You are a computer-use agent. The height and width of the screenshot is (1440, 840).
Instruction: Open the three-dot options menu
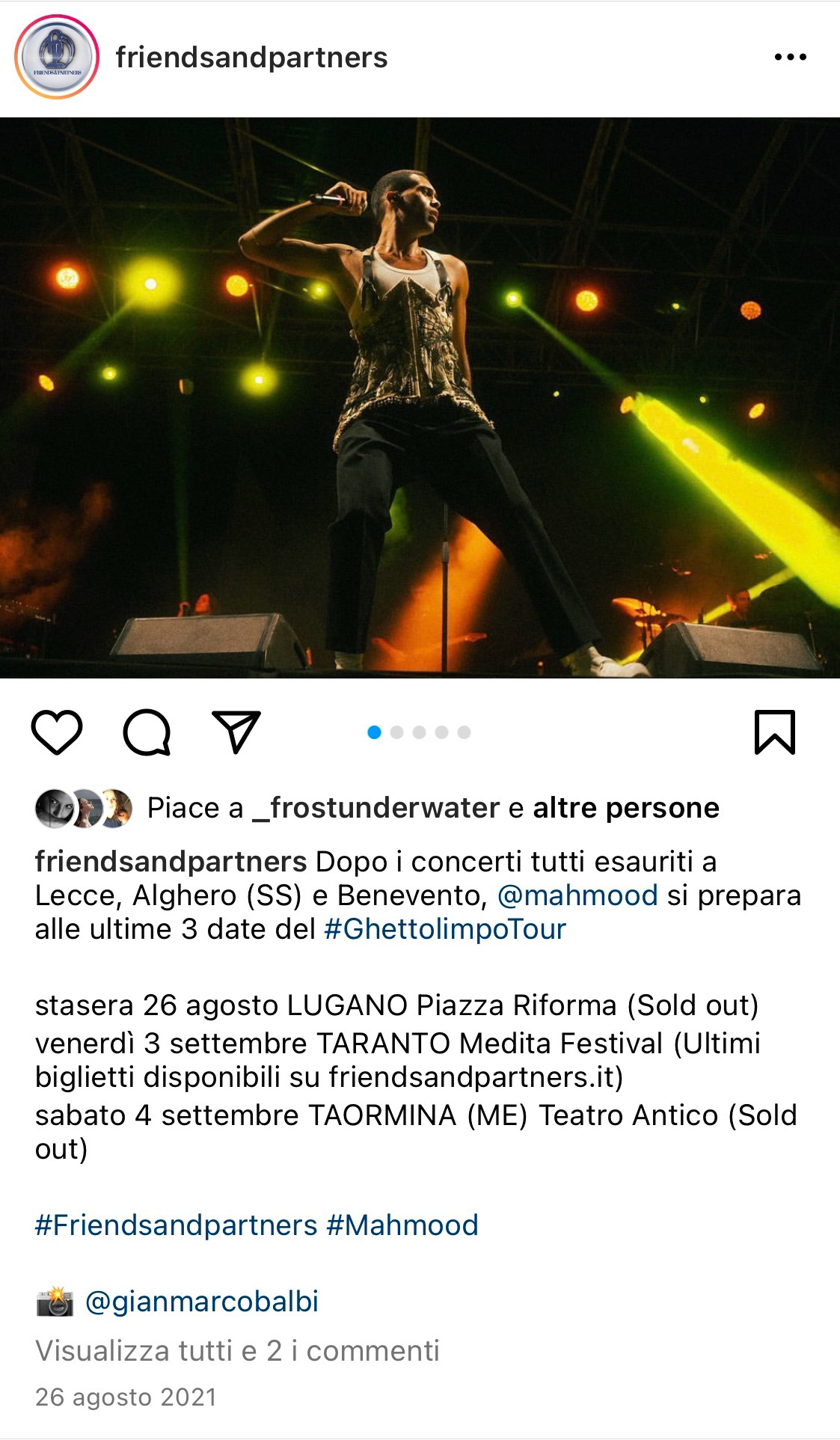791,57
